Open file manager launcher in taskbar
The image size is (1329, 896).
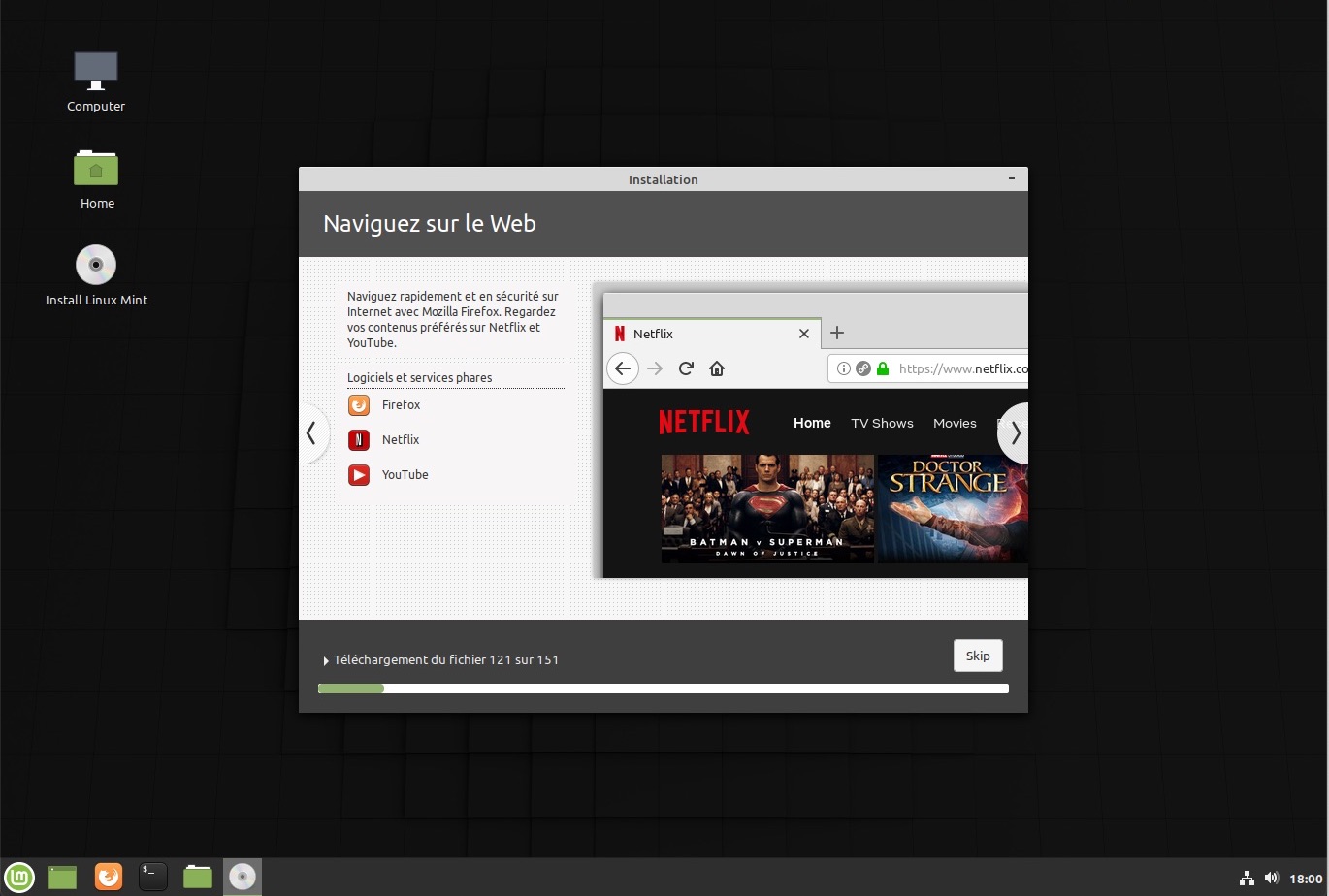(x=198, y=877)
